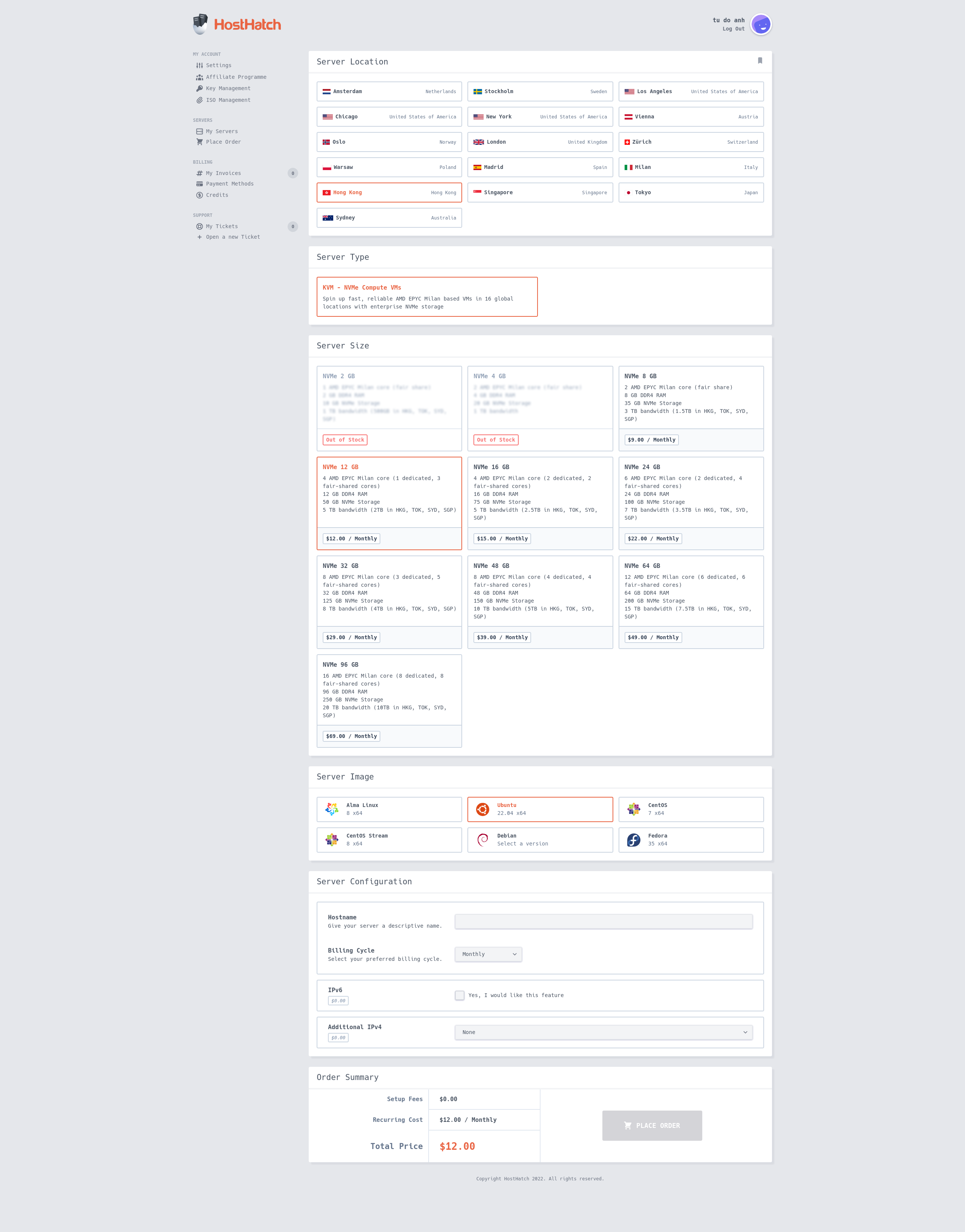Image resolution: width=965 pixels, height=1232 pixels.
Task: Click the Place Order cart icon
Action: click(x=199, y=142)
